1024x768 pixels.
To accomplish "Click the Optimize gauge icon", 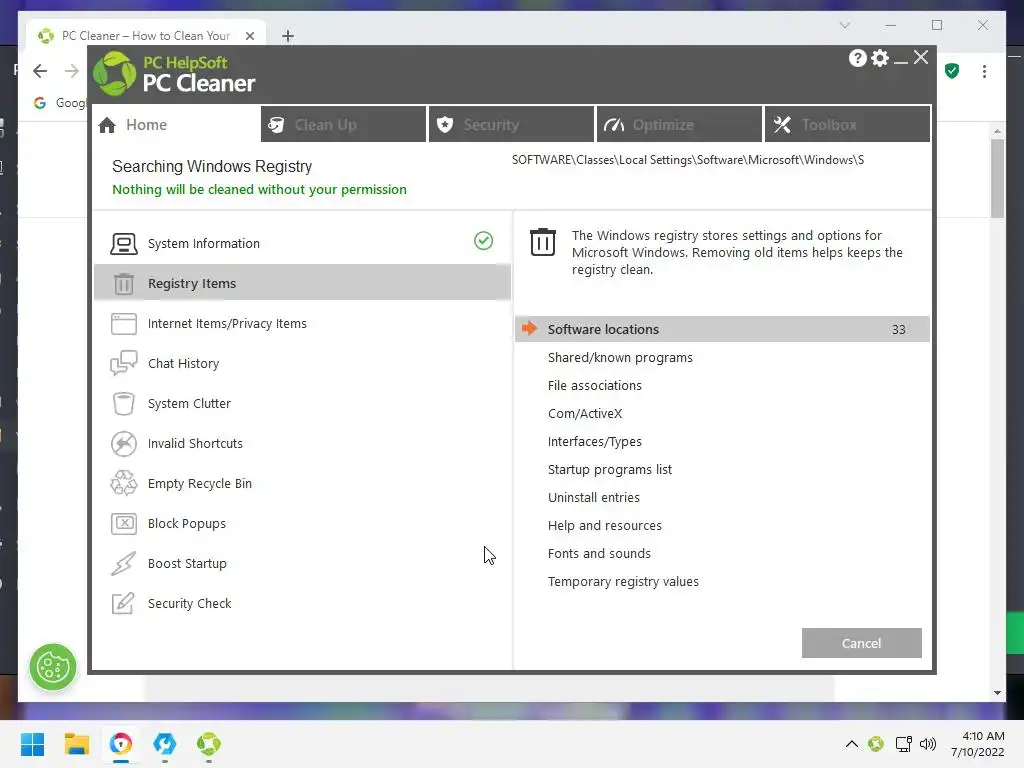I will (x=614, y=125).
